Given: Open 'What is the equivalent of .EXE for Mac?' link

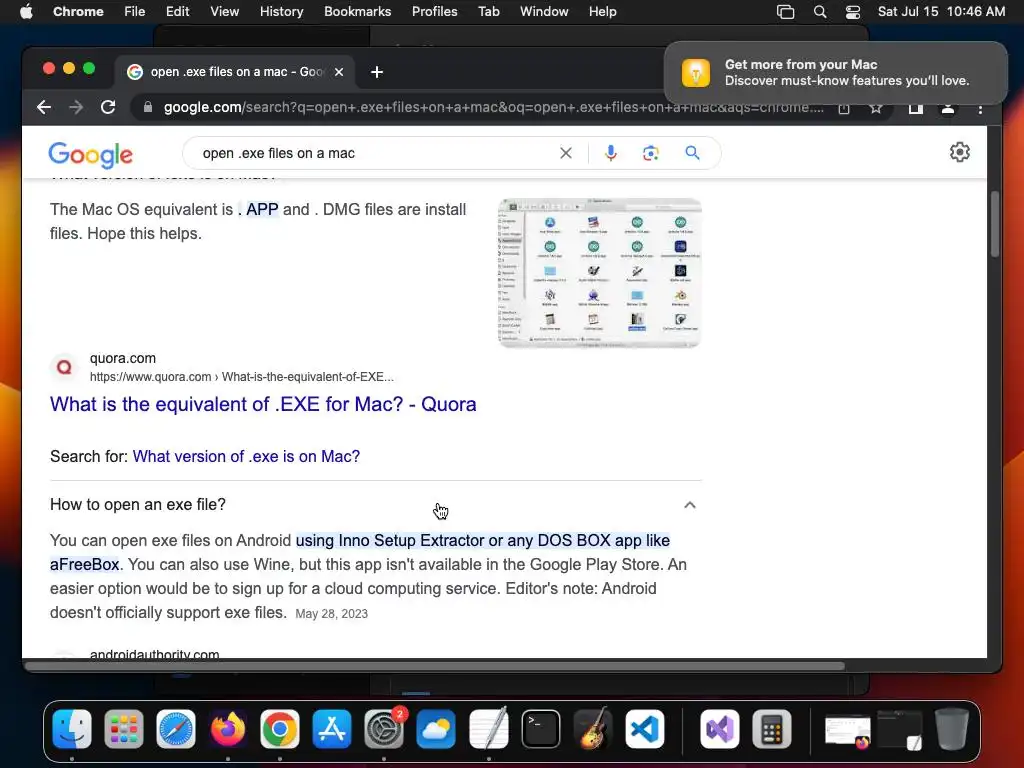Looking at the screenshot, I should coord(263,404).
